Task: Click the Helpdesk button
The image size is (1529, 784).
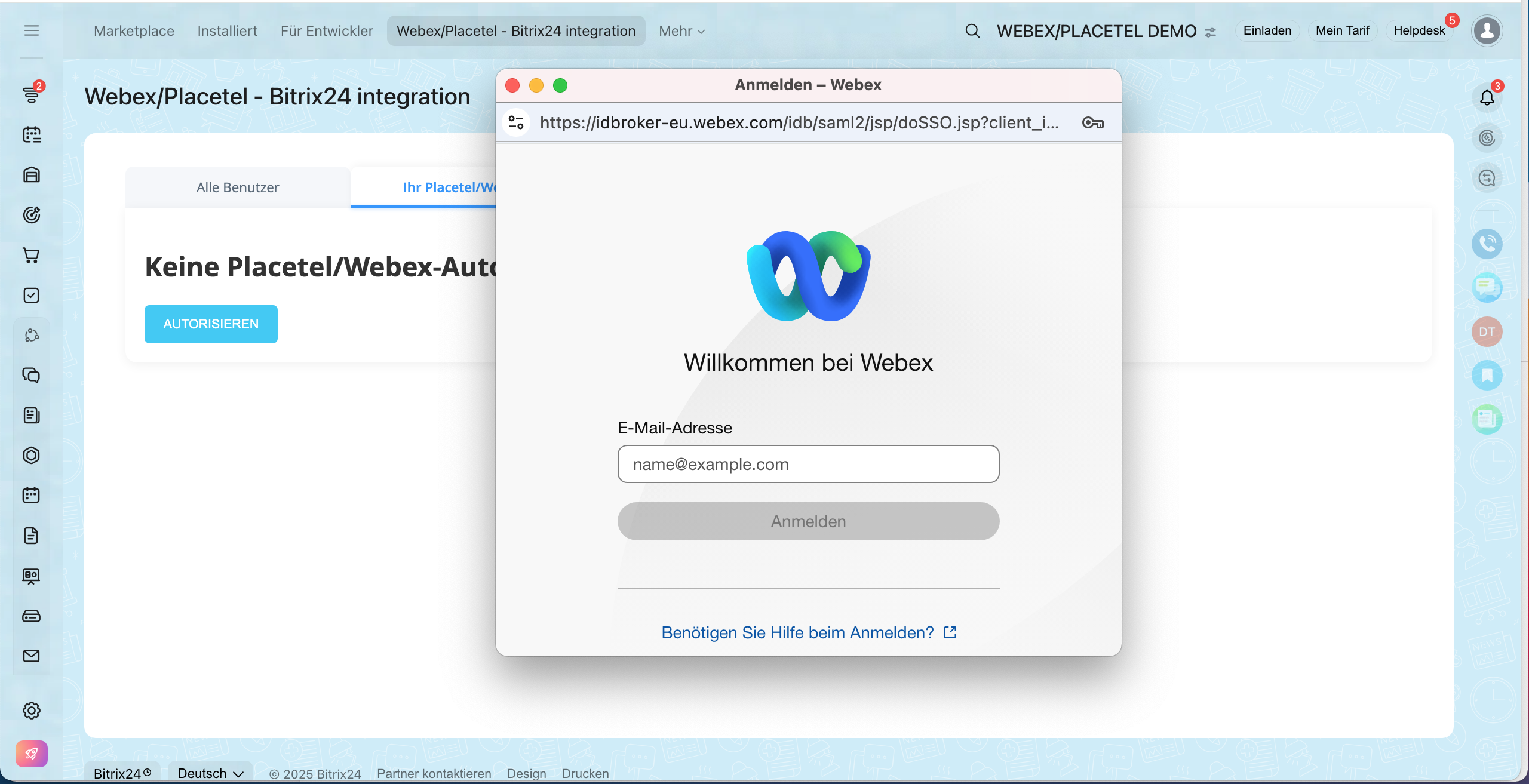Action: [x=1419, y=30]
